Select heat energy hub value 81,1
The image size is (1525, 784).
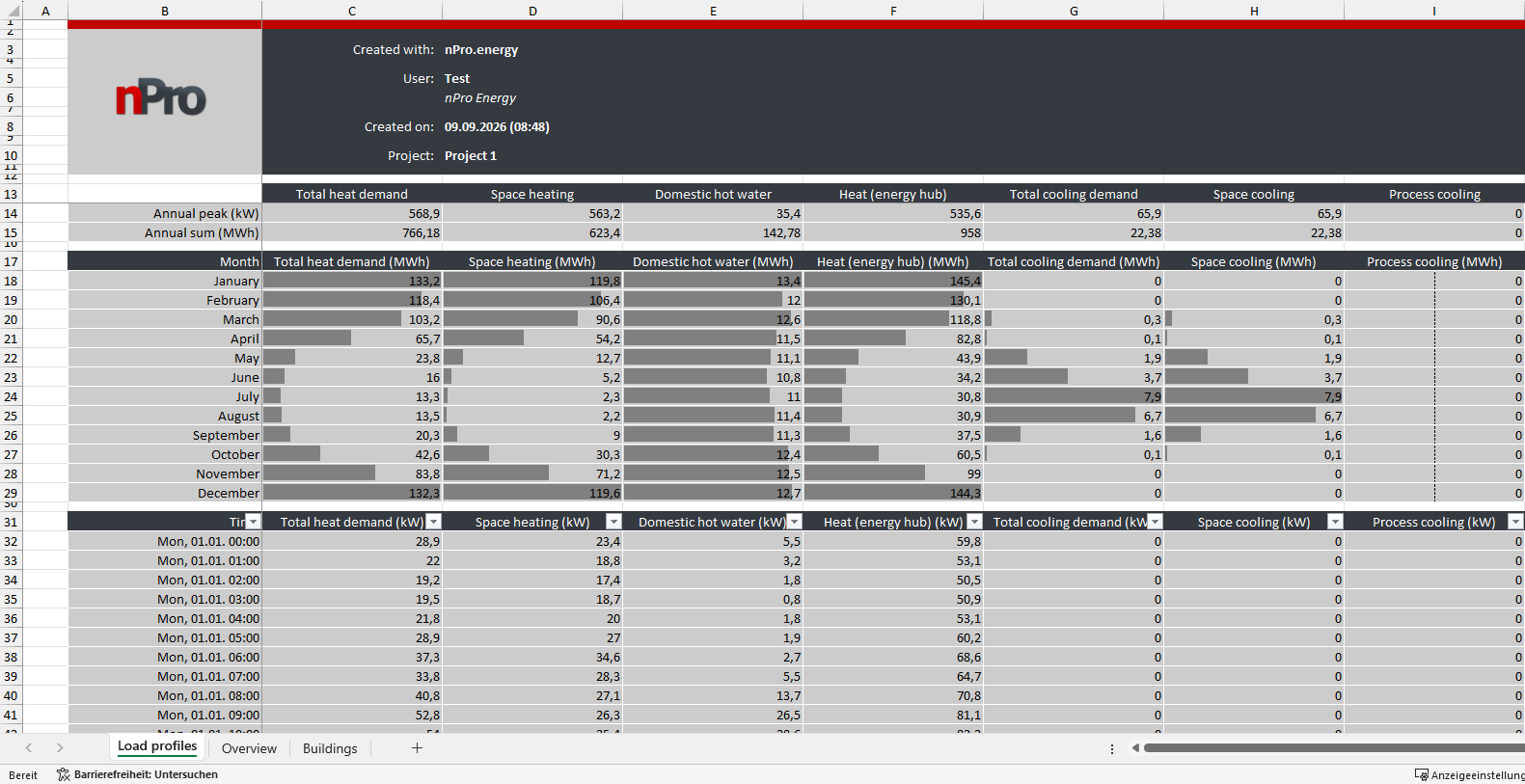(x=893, y=715)
